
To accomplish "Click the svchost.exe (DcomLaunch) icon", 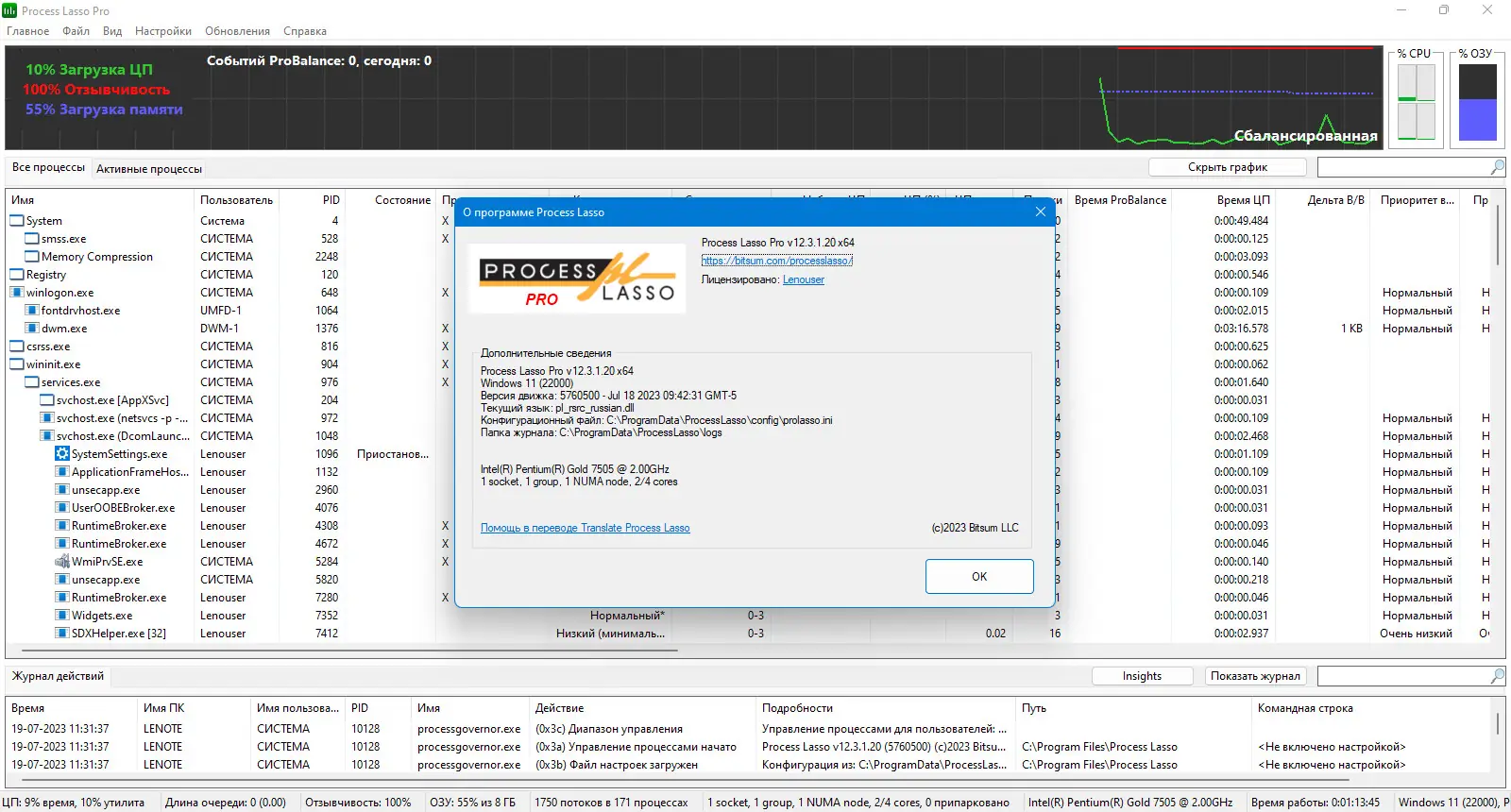I will coord(47,436).
